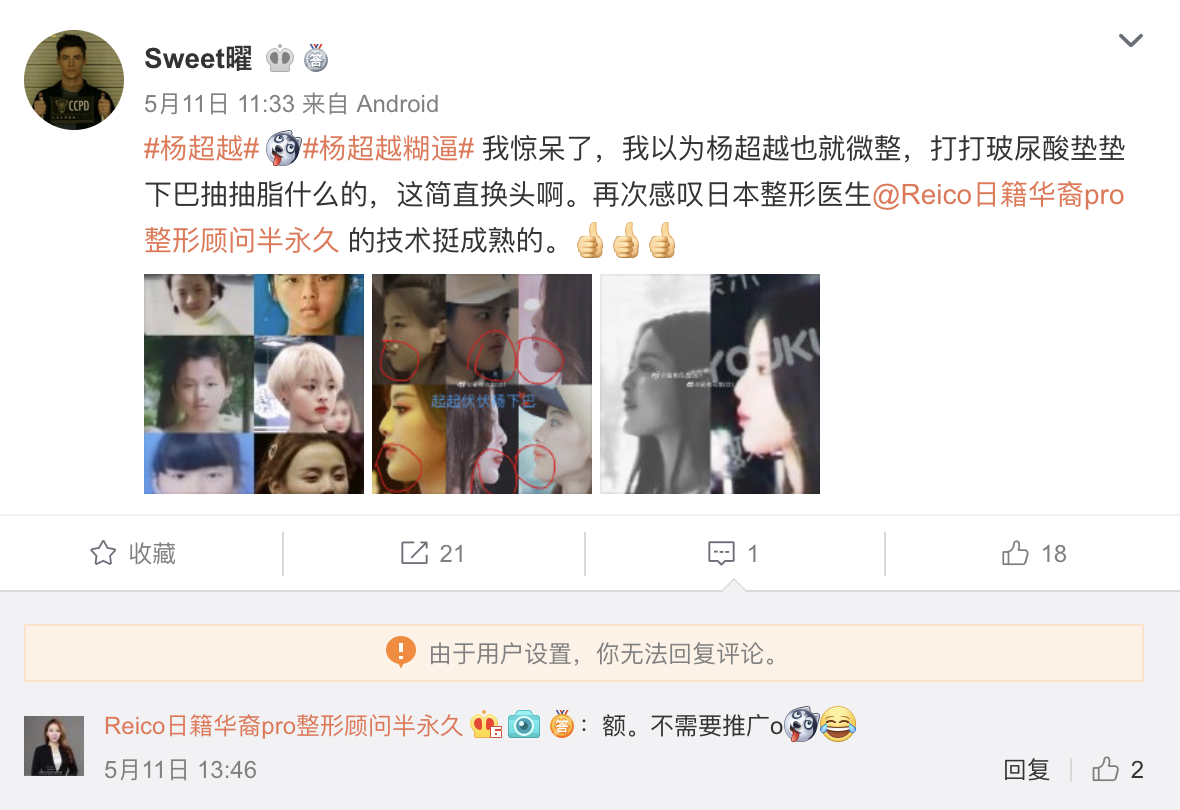
Task: Click the orange warning exclamation icon
Action: click(x=400, y=652)
